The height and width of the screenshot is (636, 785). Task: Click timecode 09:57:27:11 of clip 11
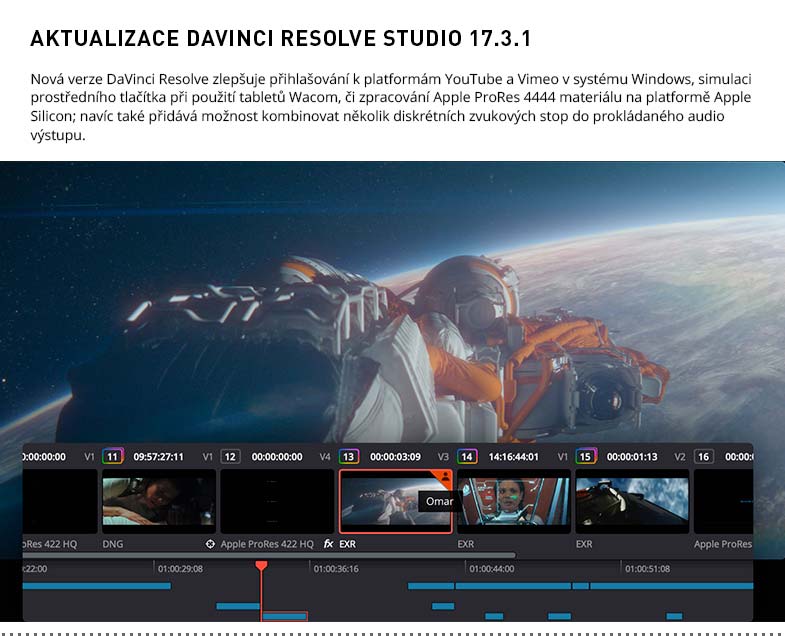158,457
